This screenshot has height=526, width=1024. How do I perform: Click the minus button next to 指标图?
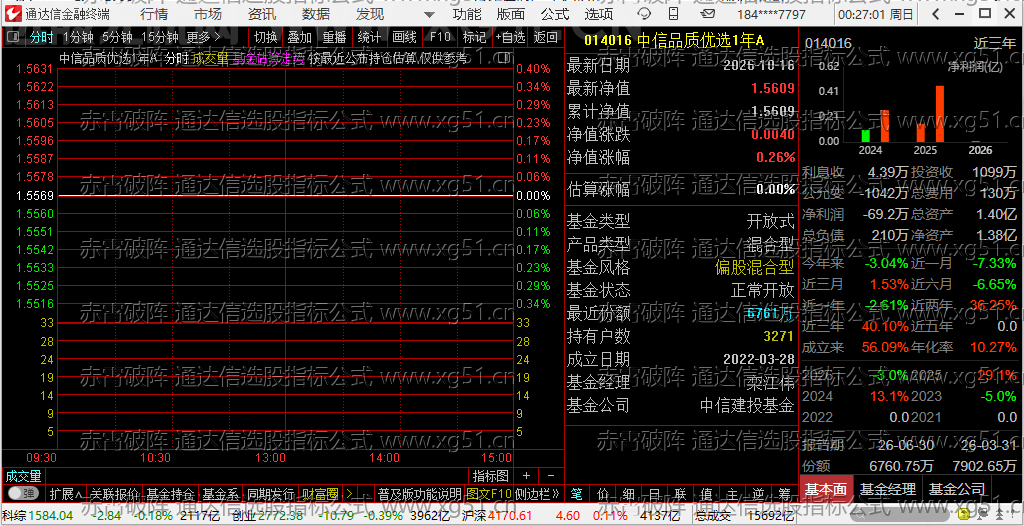point(551,476)
